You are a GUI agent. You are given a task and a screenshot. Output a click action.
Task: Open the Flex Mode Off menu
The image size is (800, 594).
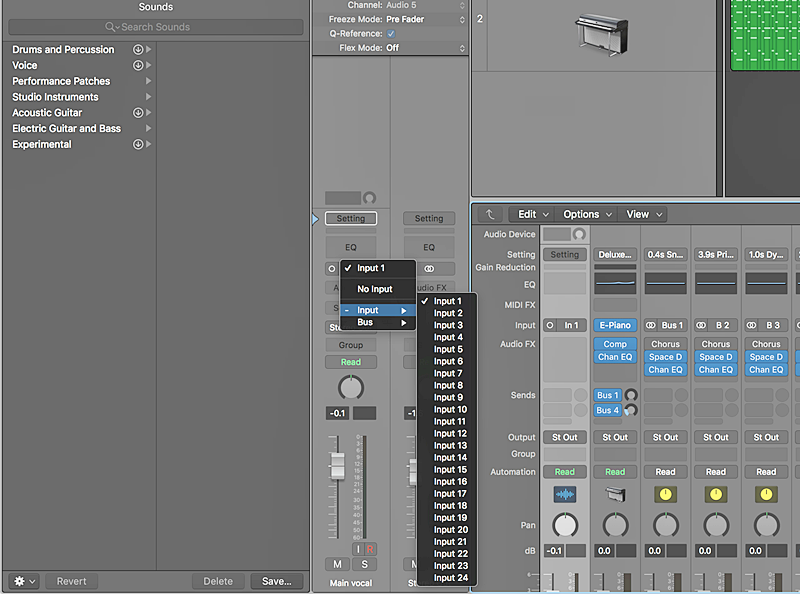[x=426, y=48]
